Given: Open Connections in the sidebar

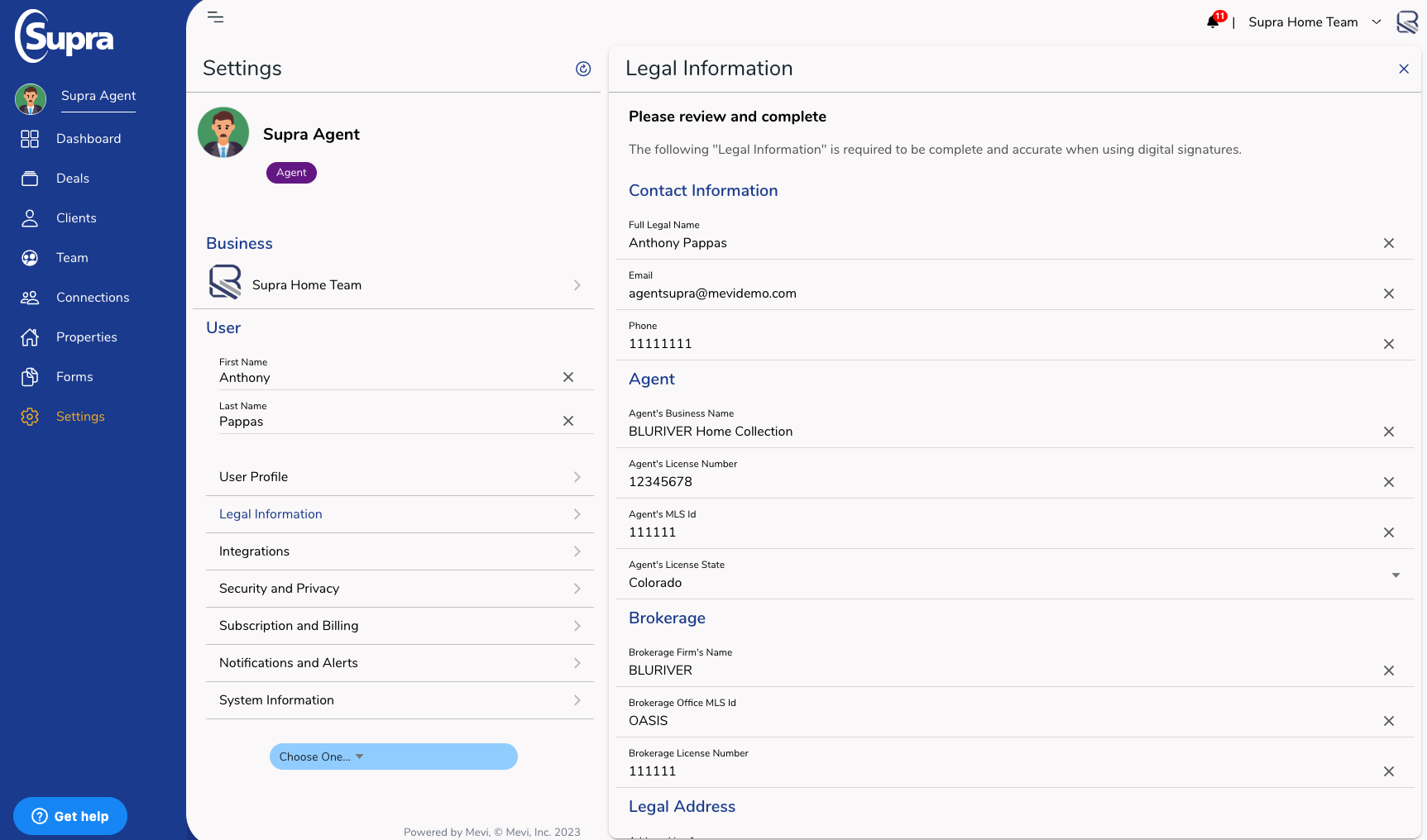Looking at the screenshot, I should (92, 298).
